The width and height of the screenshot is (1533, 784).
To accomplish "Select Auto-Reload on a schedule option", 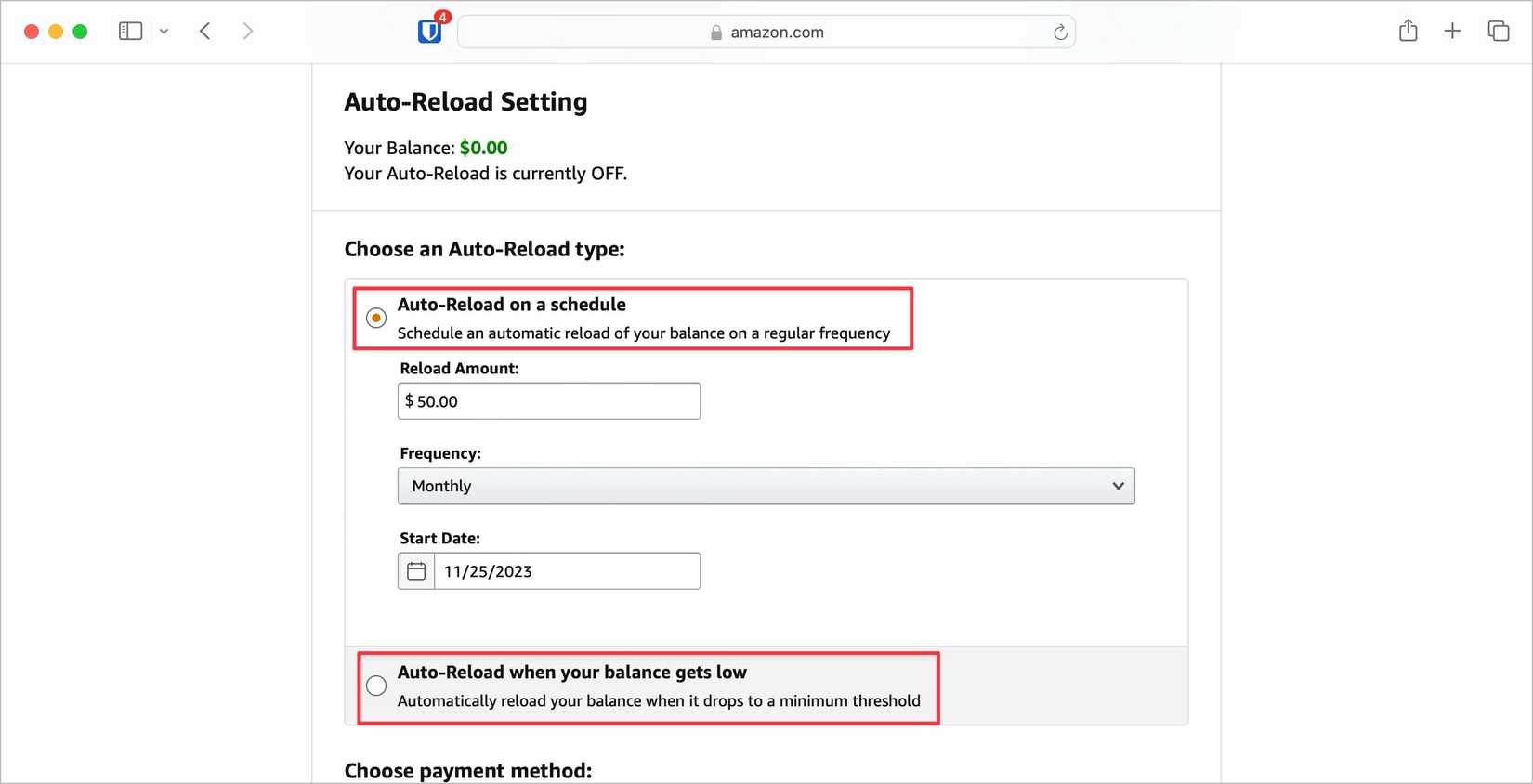I will click(x=376, y=318).
